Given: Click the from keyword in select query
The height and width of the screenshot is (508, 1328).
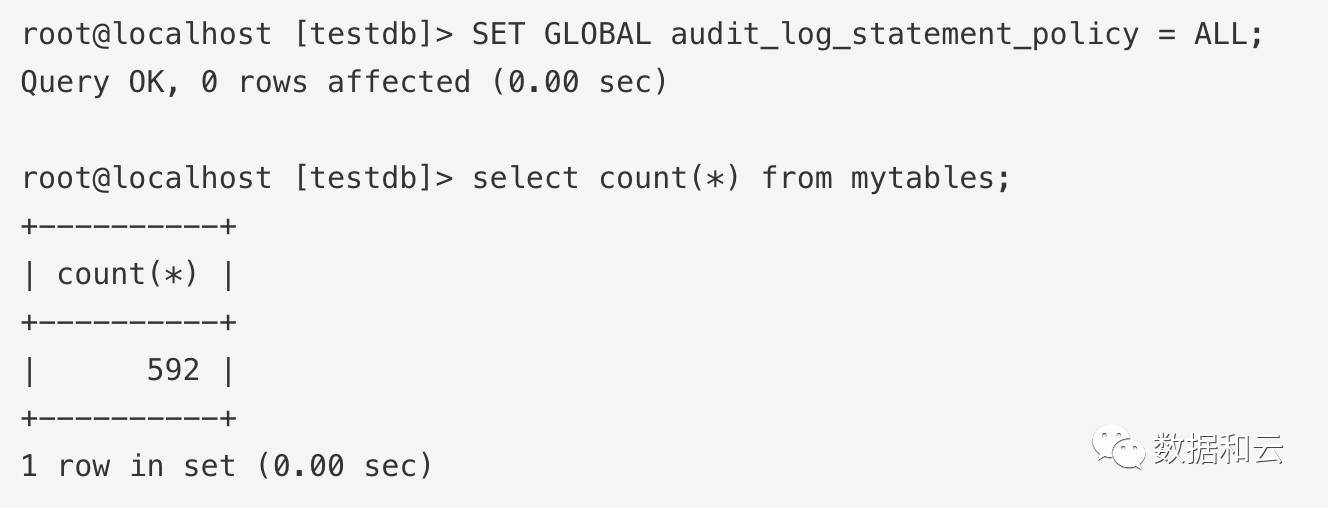Looking at the screenshot, I should pos(797,178).
